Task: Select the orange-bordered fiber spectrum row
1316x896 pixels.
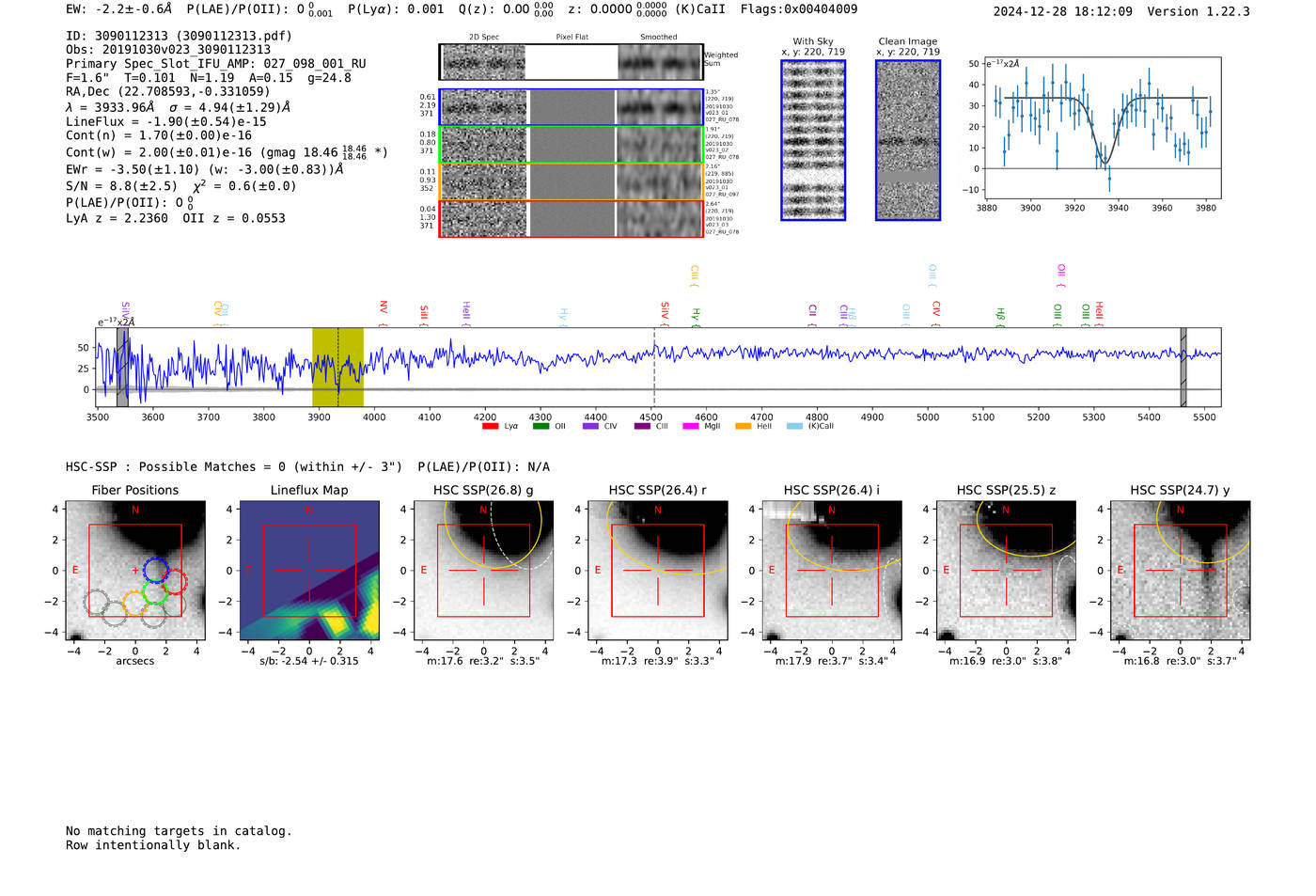Action: pyautogui.click(x=572, y=181)
